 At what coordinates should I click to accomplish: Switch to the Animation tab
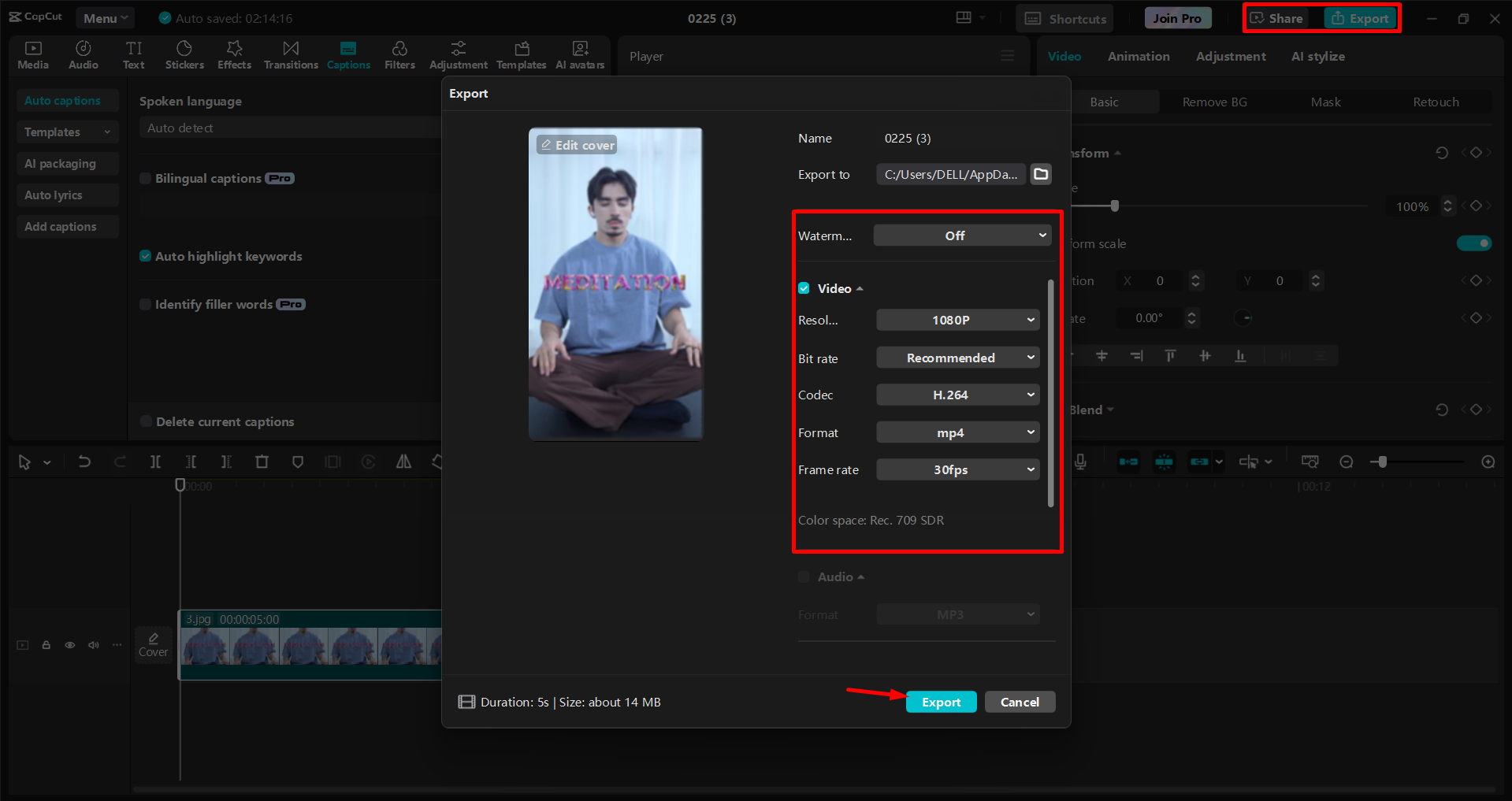(1138, 56)
